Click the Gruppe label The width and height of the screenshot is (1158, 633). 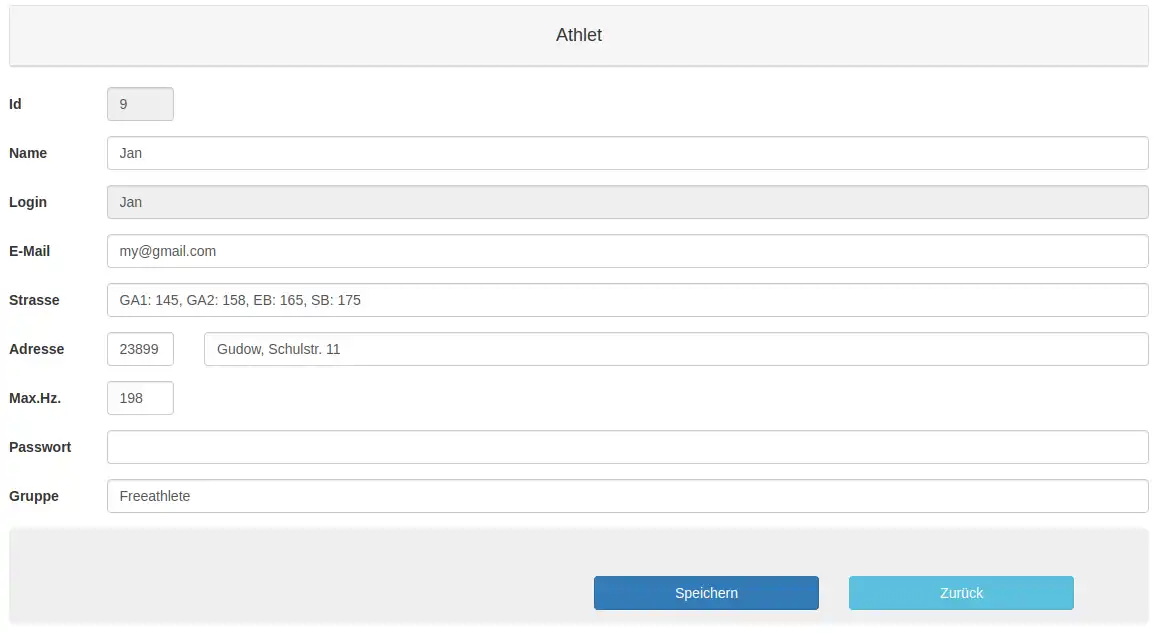point(34,496)
